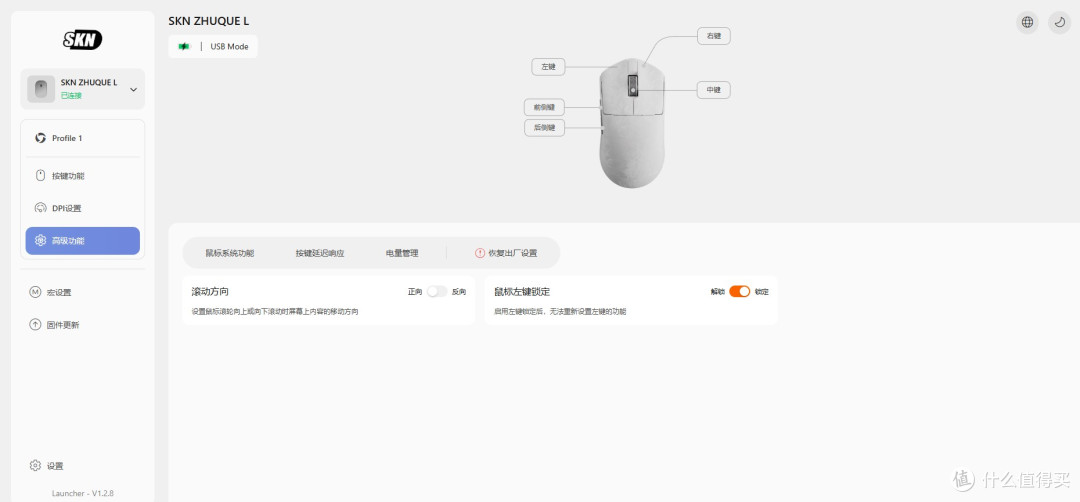Expand the SKN ZHUQUE L device dropdown

point(134,90)
